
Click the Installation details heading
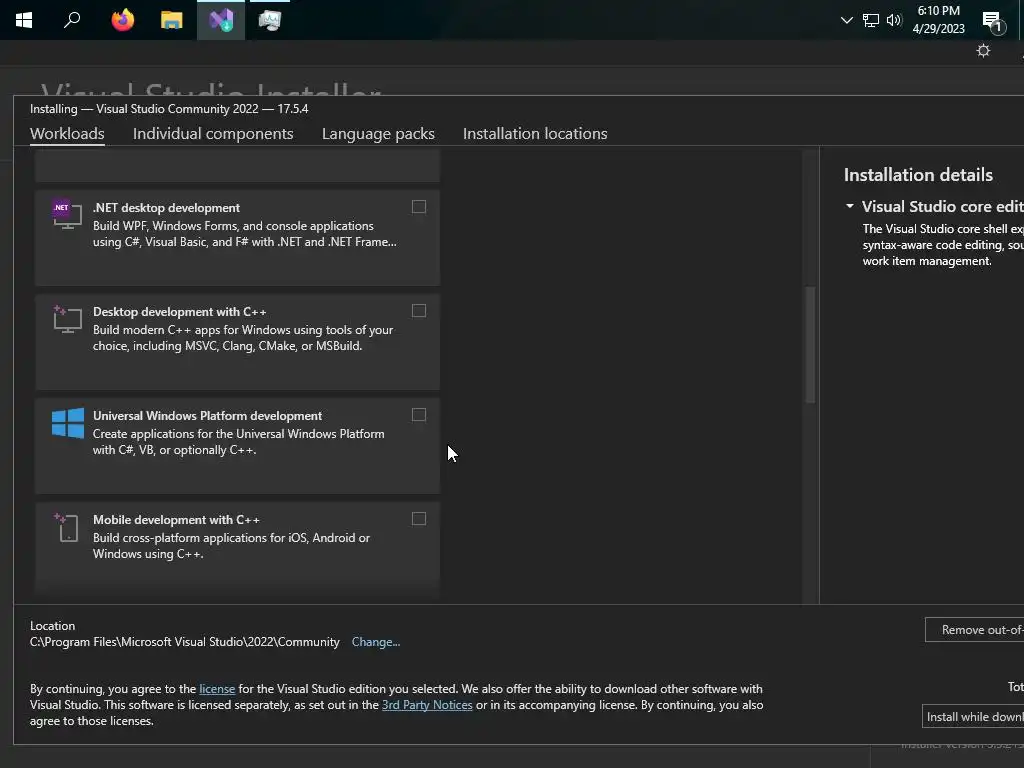click(x=918, y=175)
